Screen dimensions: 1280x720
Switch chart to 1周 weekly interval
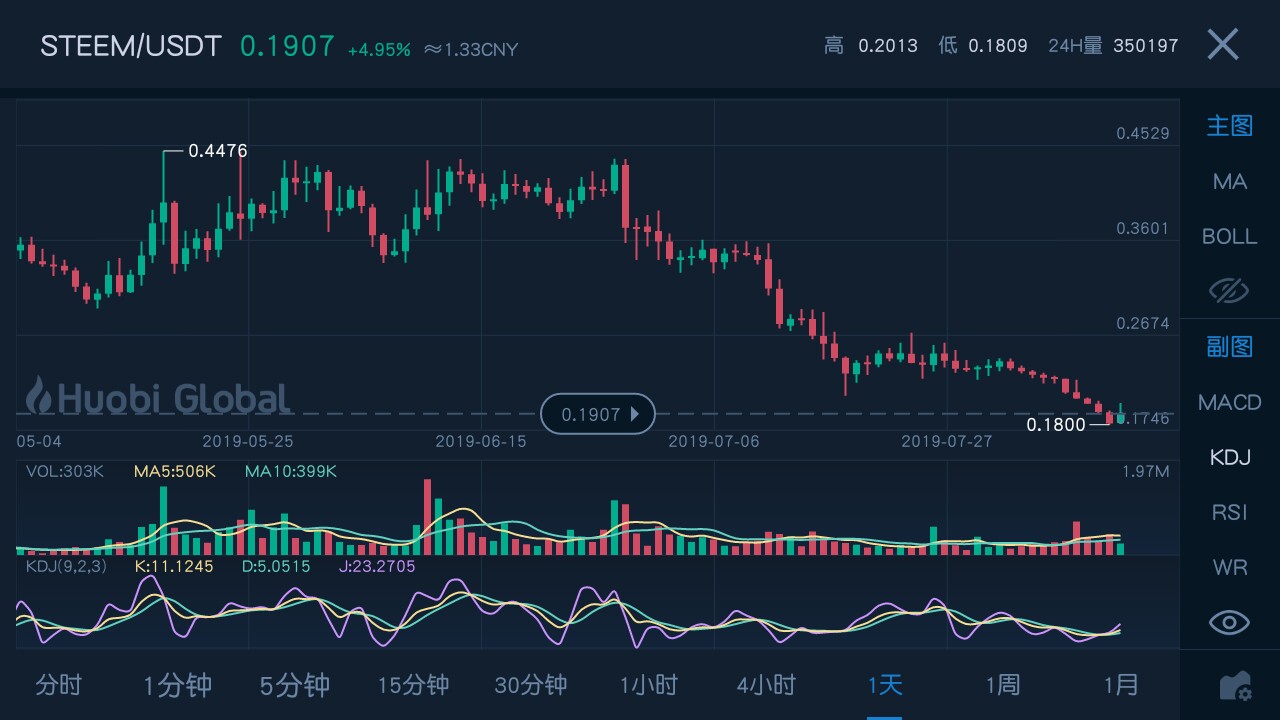[x=1003, y=685]
